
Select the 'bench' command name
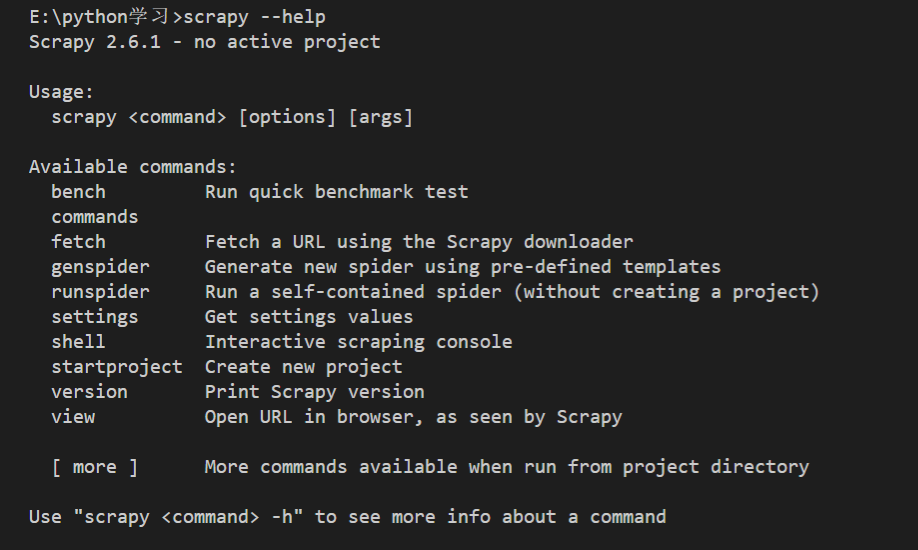pos(78,192)
